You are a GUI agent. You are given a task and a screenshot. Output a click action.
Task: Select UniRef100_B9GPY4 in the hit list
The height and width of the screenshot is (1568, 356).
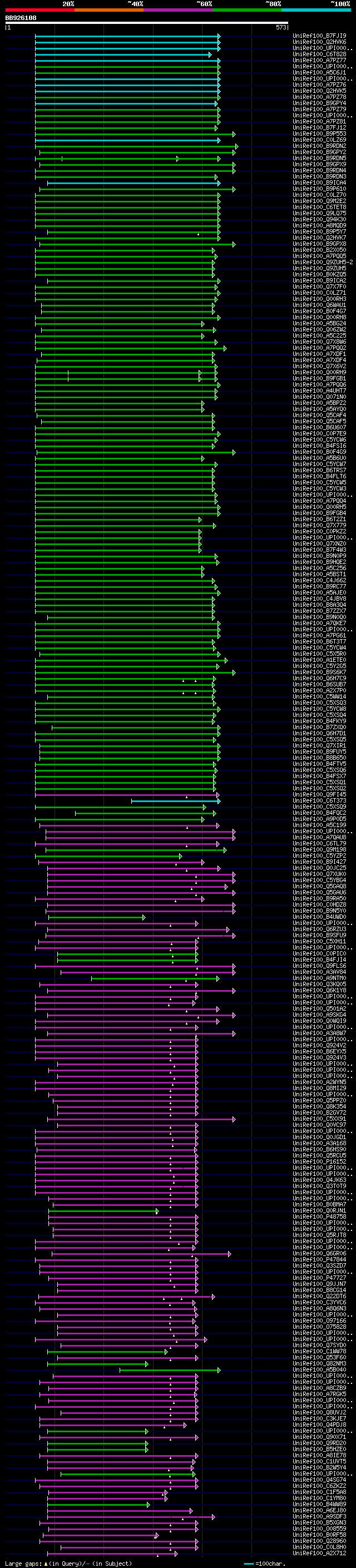pos(319,103)
